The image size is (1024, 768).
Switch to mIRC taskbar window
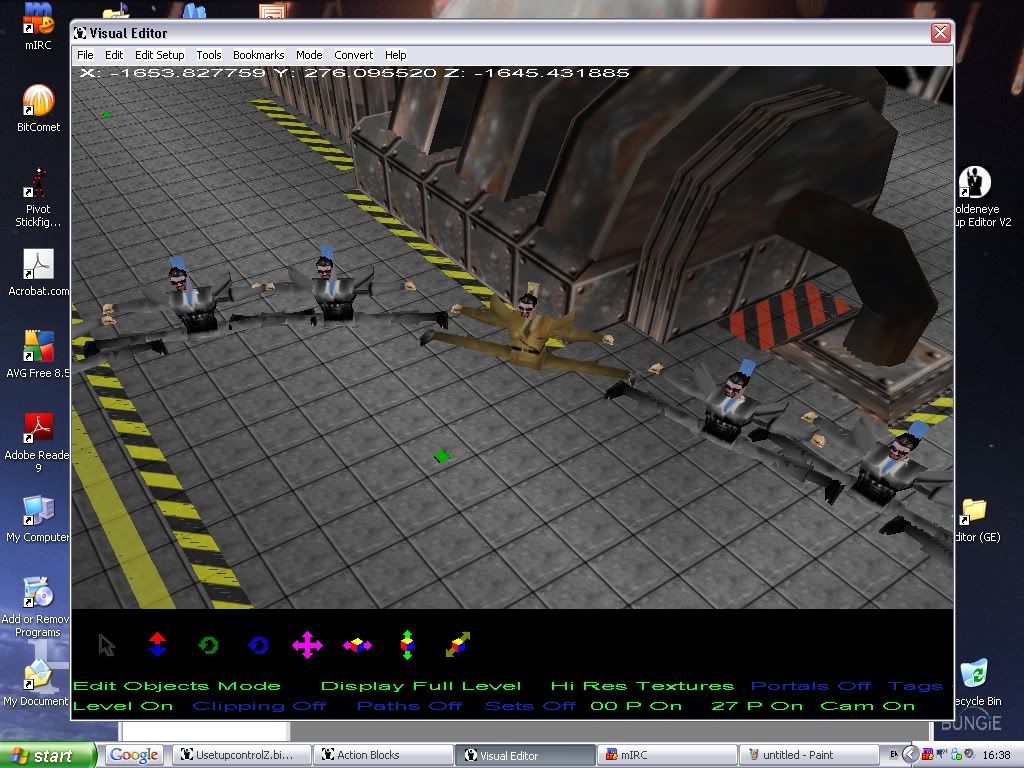pos(665,755)
